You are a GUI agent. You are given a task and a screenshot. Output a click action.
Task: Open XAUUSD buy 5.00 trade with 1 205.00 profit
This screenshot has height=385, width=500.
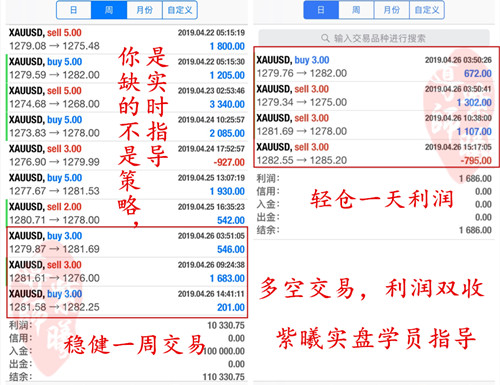tap(127, 68)
